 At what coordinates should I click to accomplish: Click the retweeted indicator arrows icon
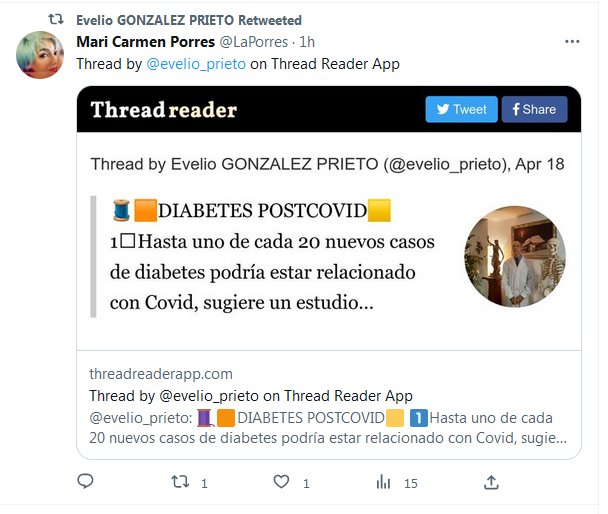(x=56, y=19)
